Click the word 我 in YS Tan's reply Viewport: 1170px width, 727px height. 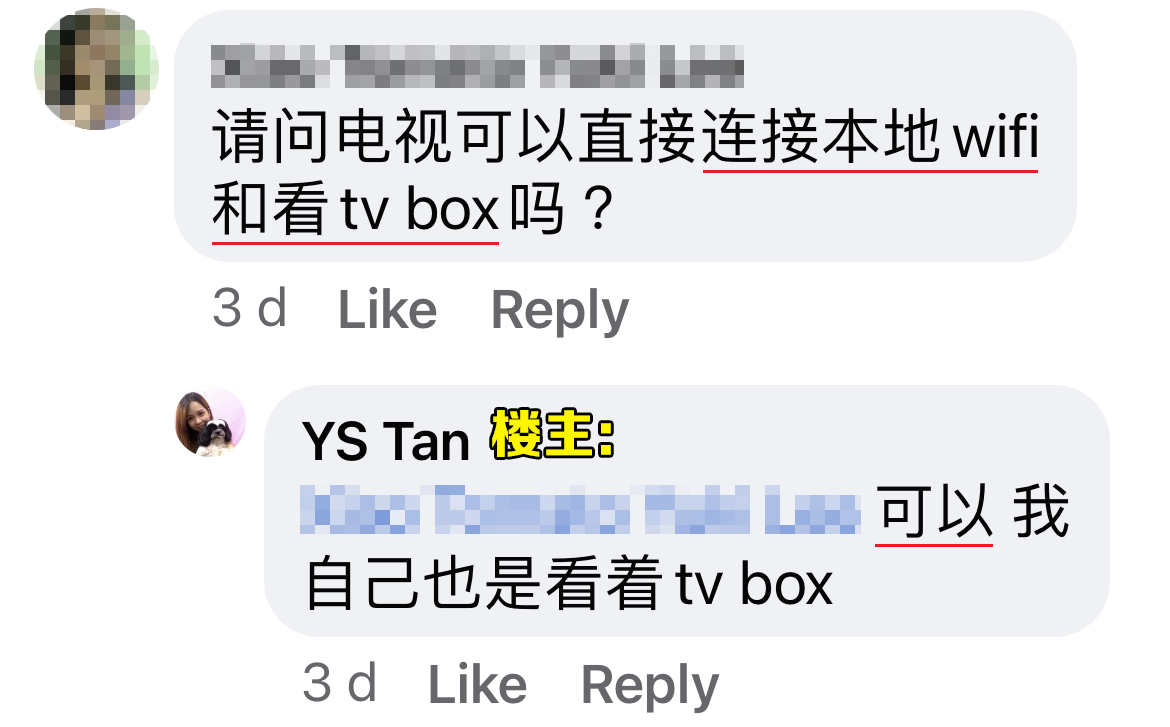(x=1041, y=512)
